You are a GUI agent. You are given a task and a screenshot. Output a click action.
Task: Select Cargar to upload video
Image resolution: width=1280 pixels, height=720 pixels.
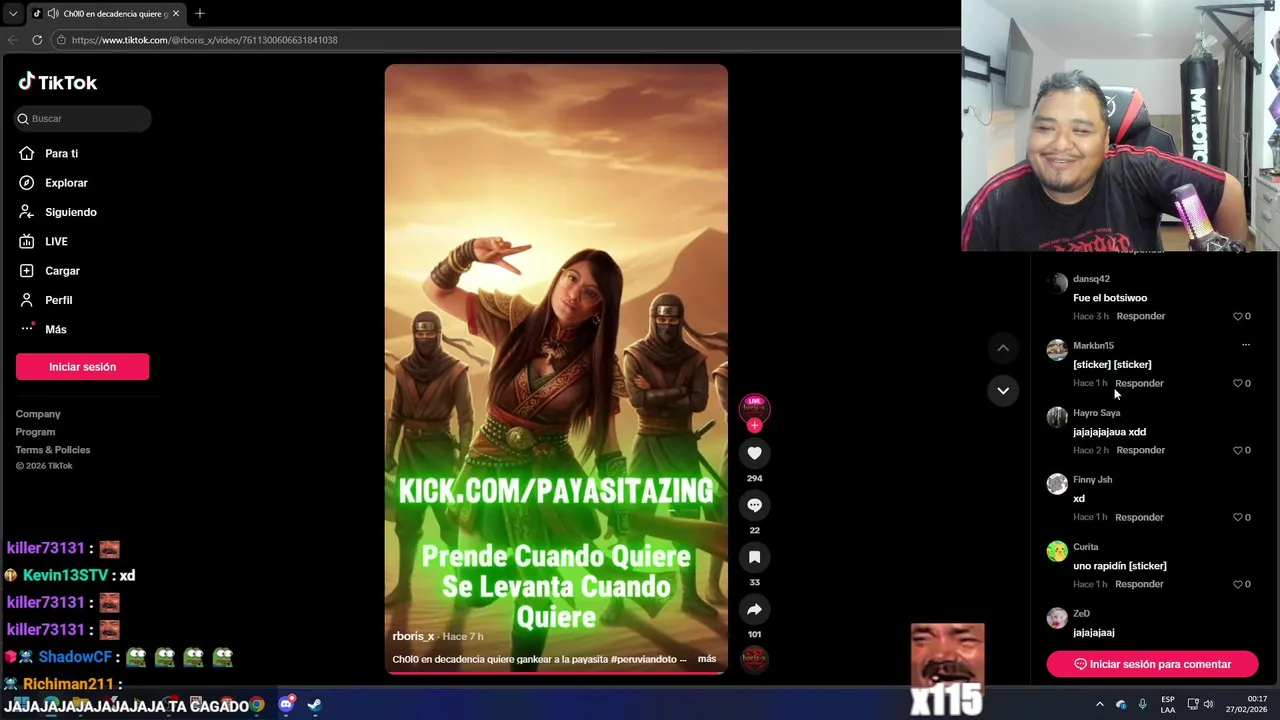pyautogui.click(x=62, y=271)
